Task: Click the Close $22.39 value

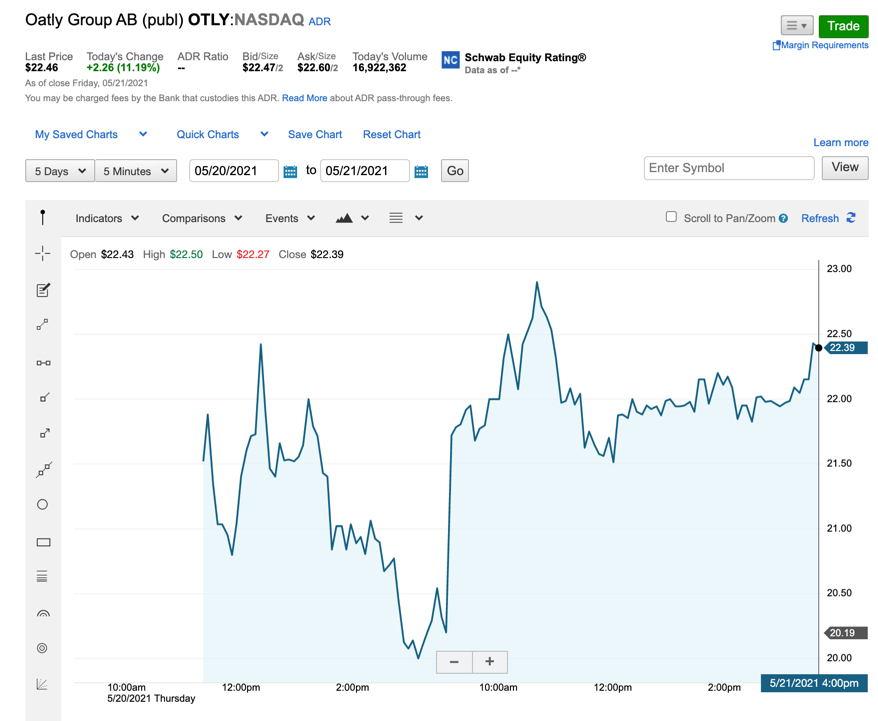Action: (327, 255)
